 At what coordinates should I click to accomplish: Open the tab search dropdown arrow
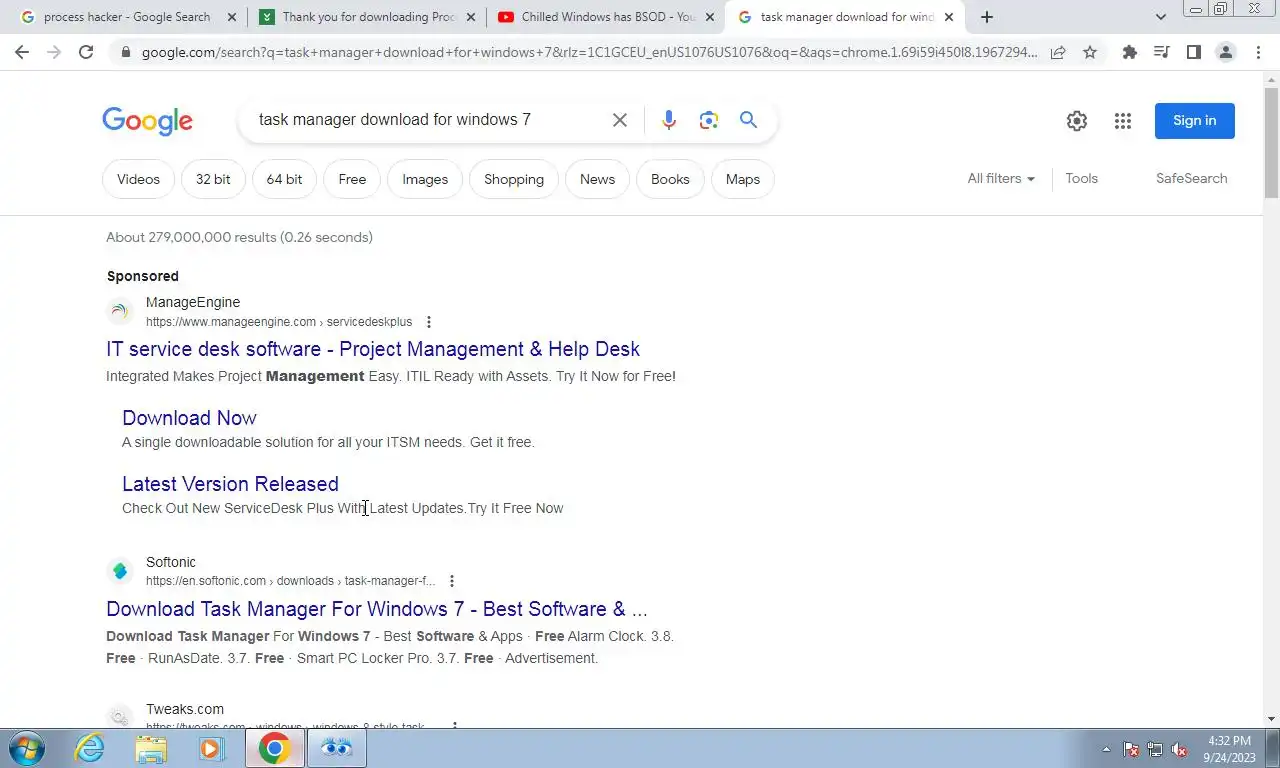click(1160, 17)
